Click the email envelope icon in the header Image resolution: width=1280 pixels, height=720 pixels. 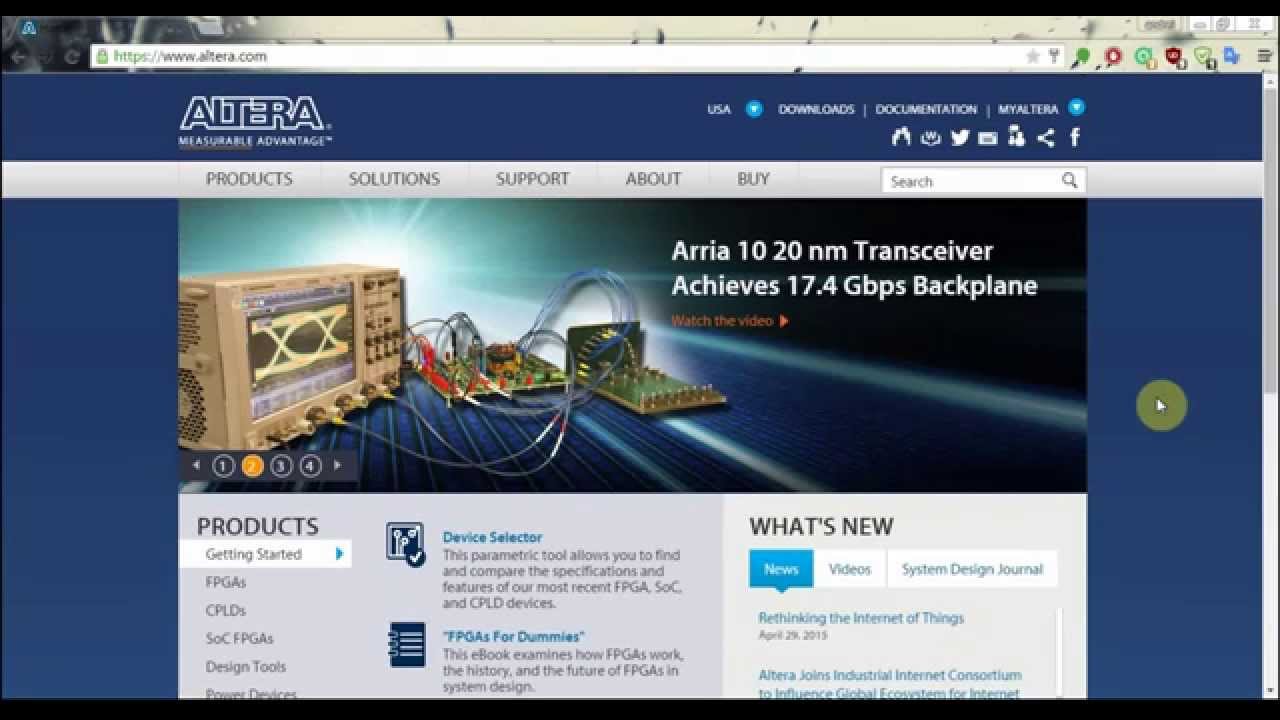pos(988,138)
